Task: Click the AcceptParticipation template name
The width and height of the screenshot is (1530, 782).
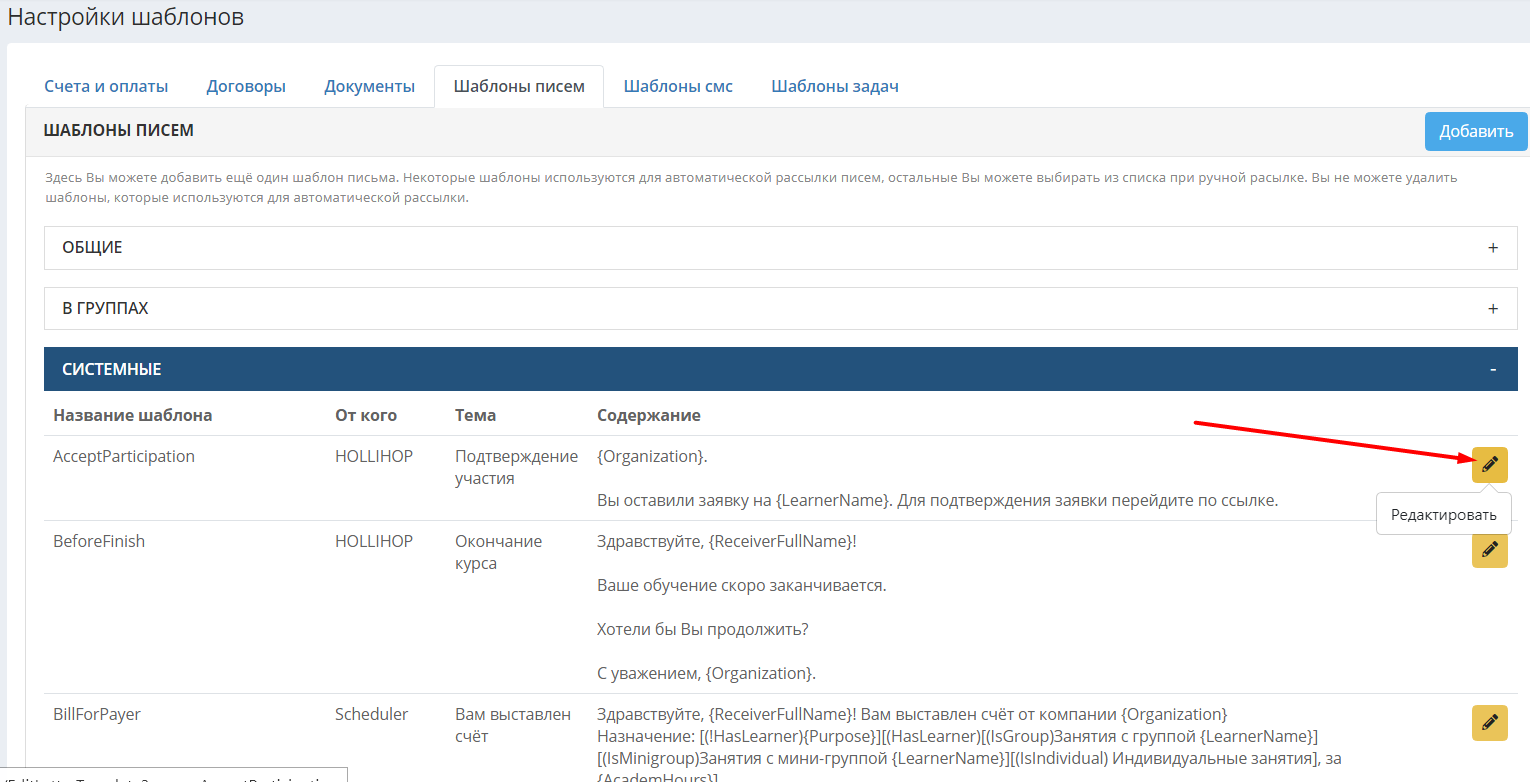Action: pyautogui.click(x=124, y=456)
